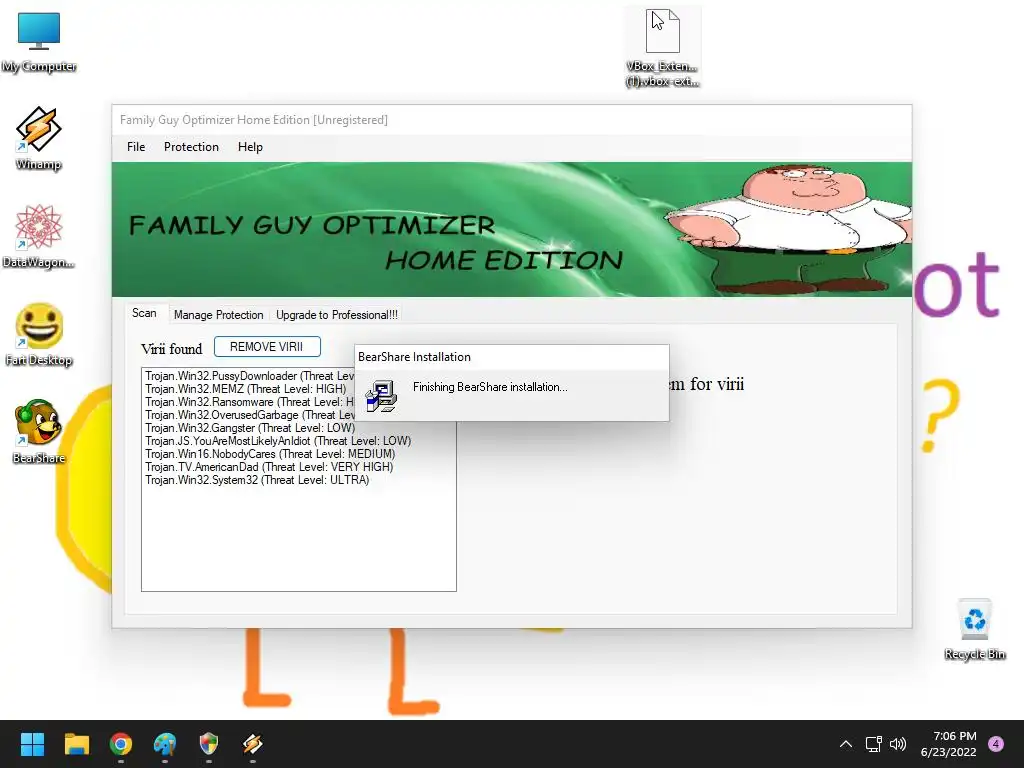Open network settings in system tray
The image size is (1024, 768).
[x=873, y=744]
